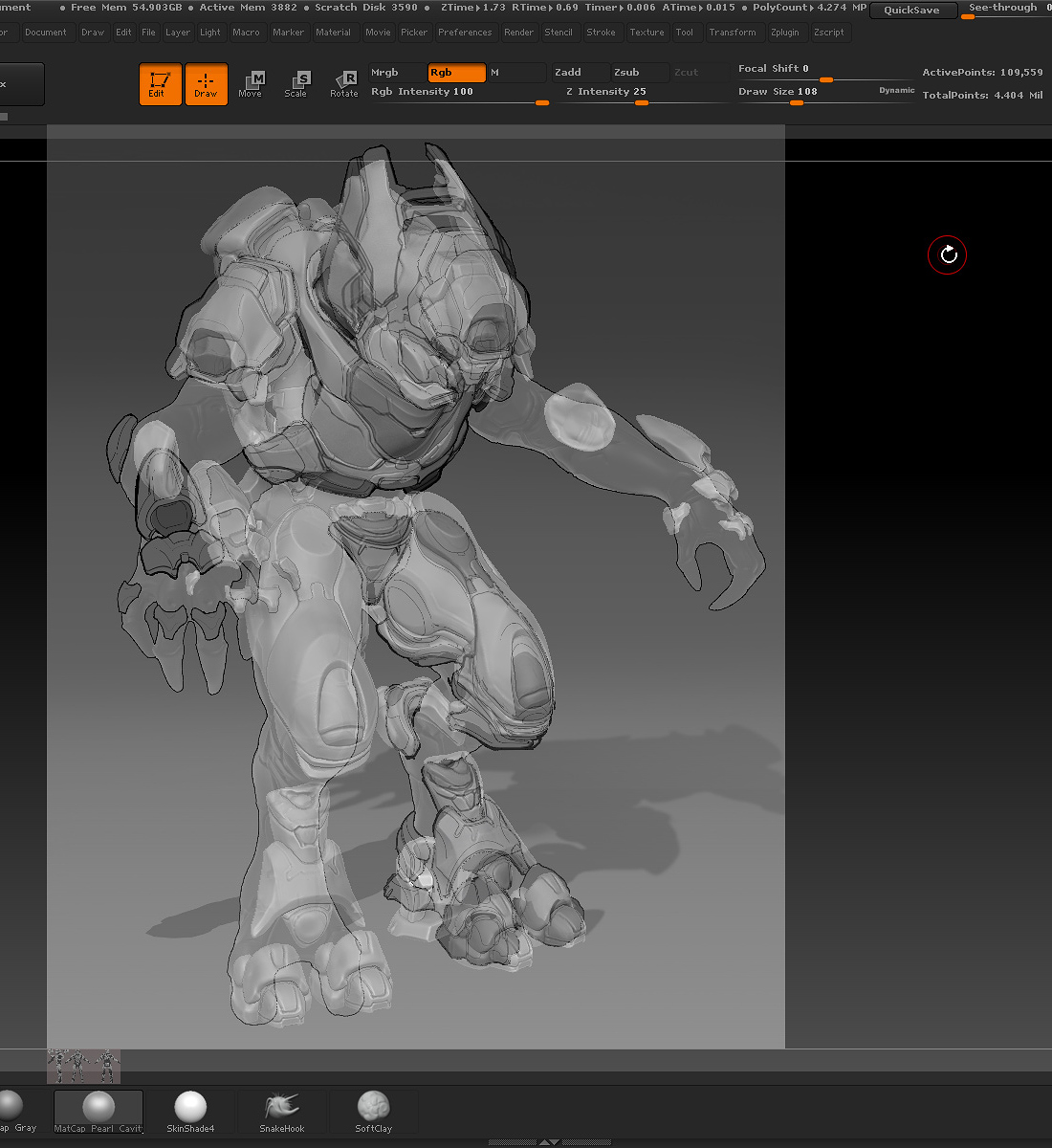Screen dimensions: 1052x1148
Task: Select the Move transform tool
Action: [x=251, y=84]
